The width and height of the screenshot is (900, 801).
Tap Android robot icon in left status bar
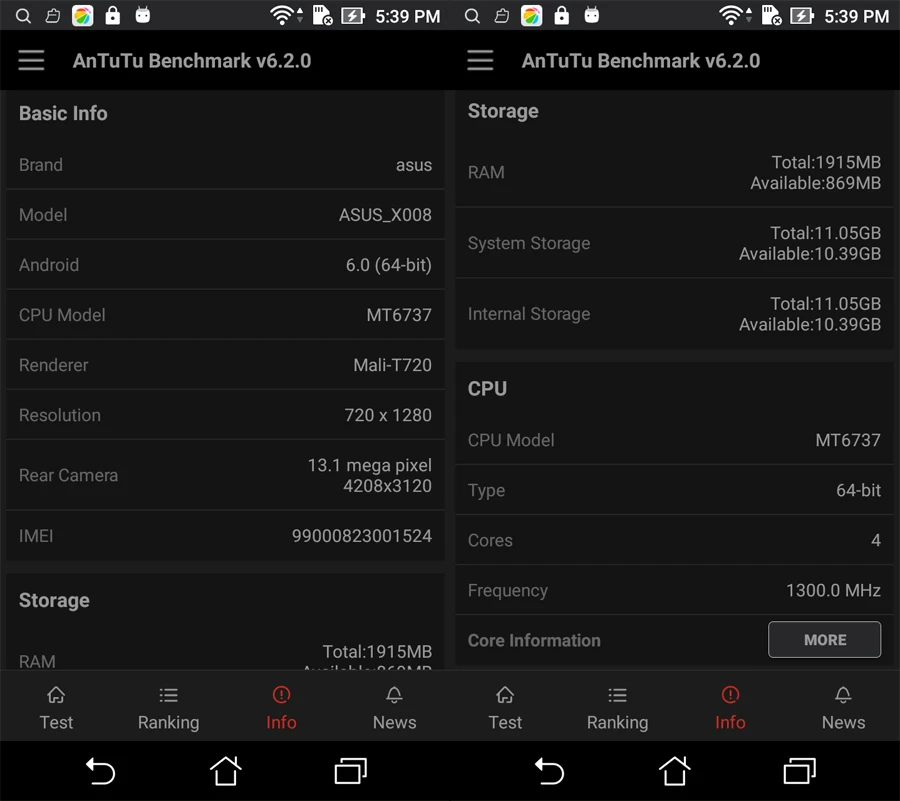(143, 15)
